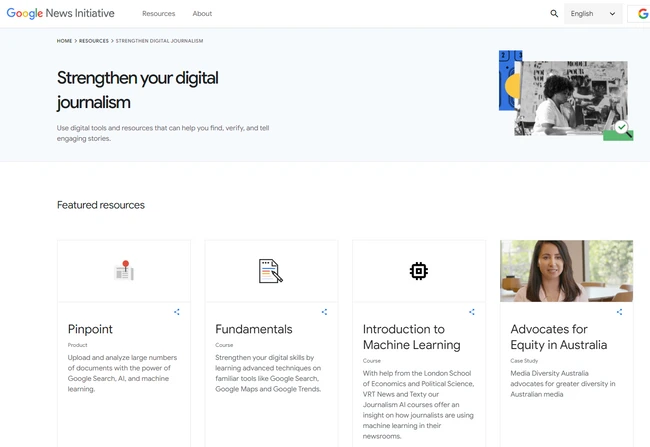Share the Advocates for Equity card
Viewport: 650px width, 447px height.
(x=619, y=312)
